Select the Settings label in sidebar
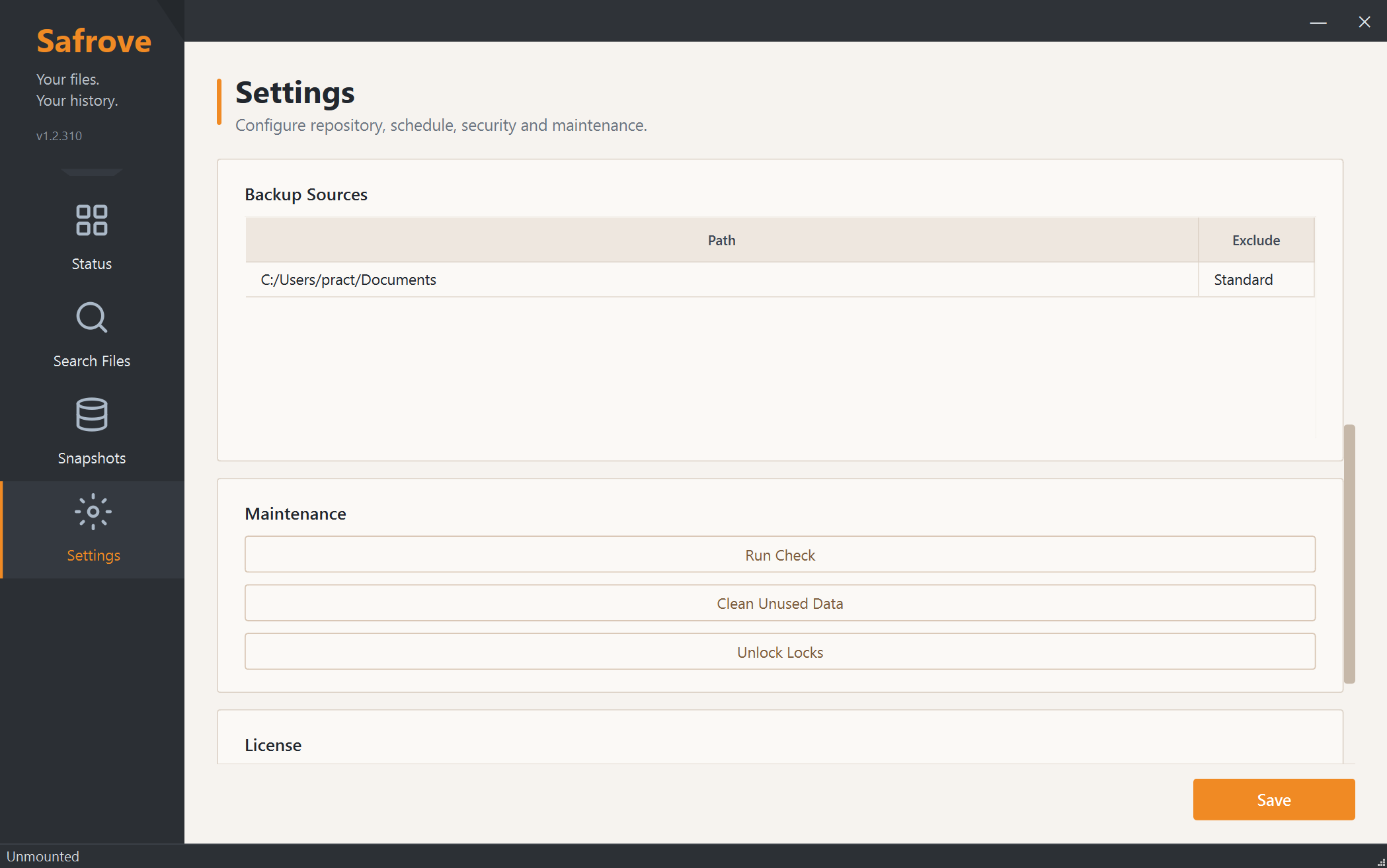Image resolution: width=1387 pixels, height=868 pixels. point(93,555)
